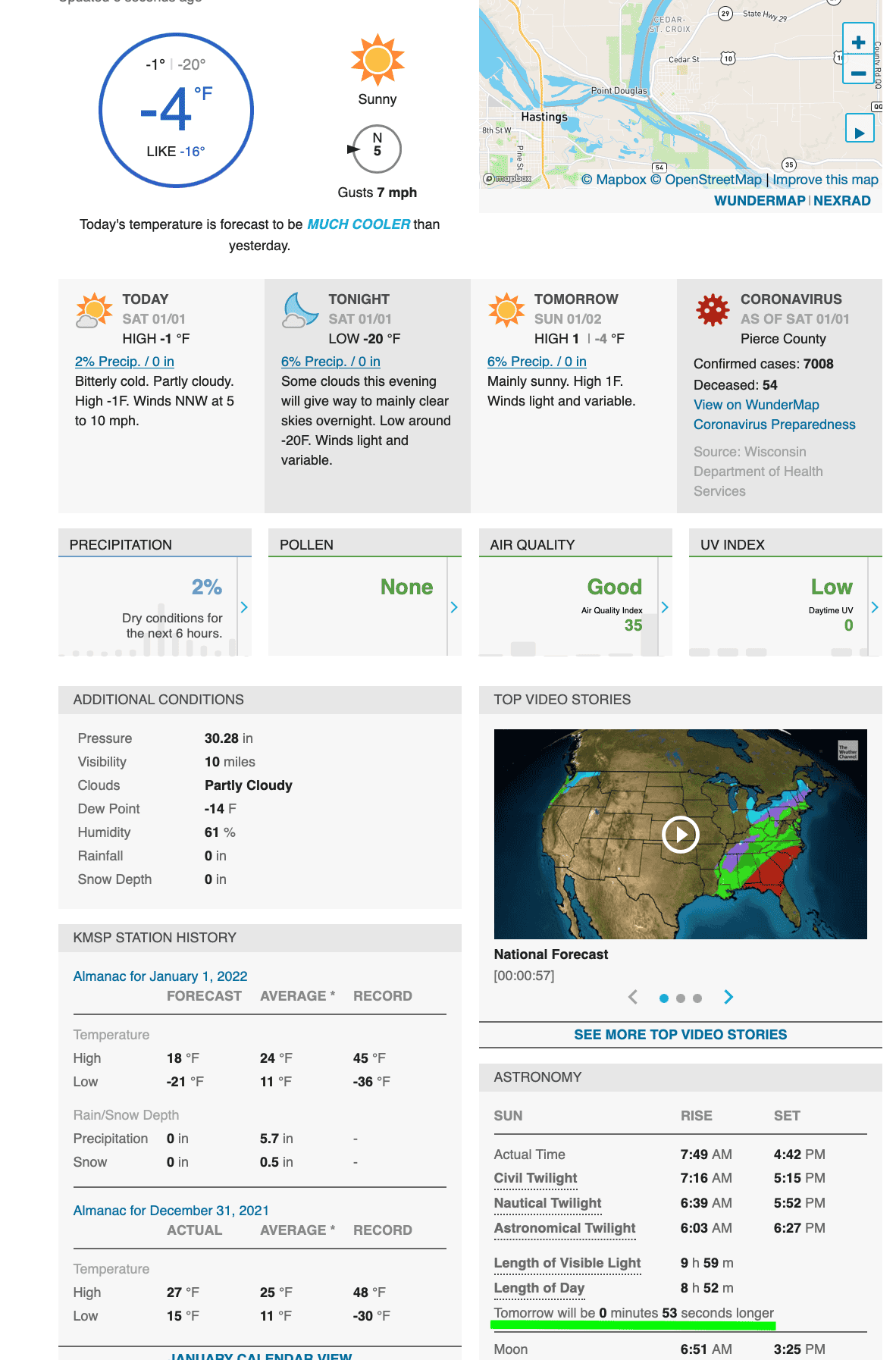This screenshot has height=1360, width=896.
Task: Open the WUNDERMAP link
Action: 760,201
